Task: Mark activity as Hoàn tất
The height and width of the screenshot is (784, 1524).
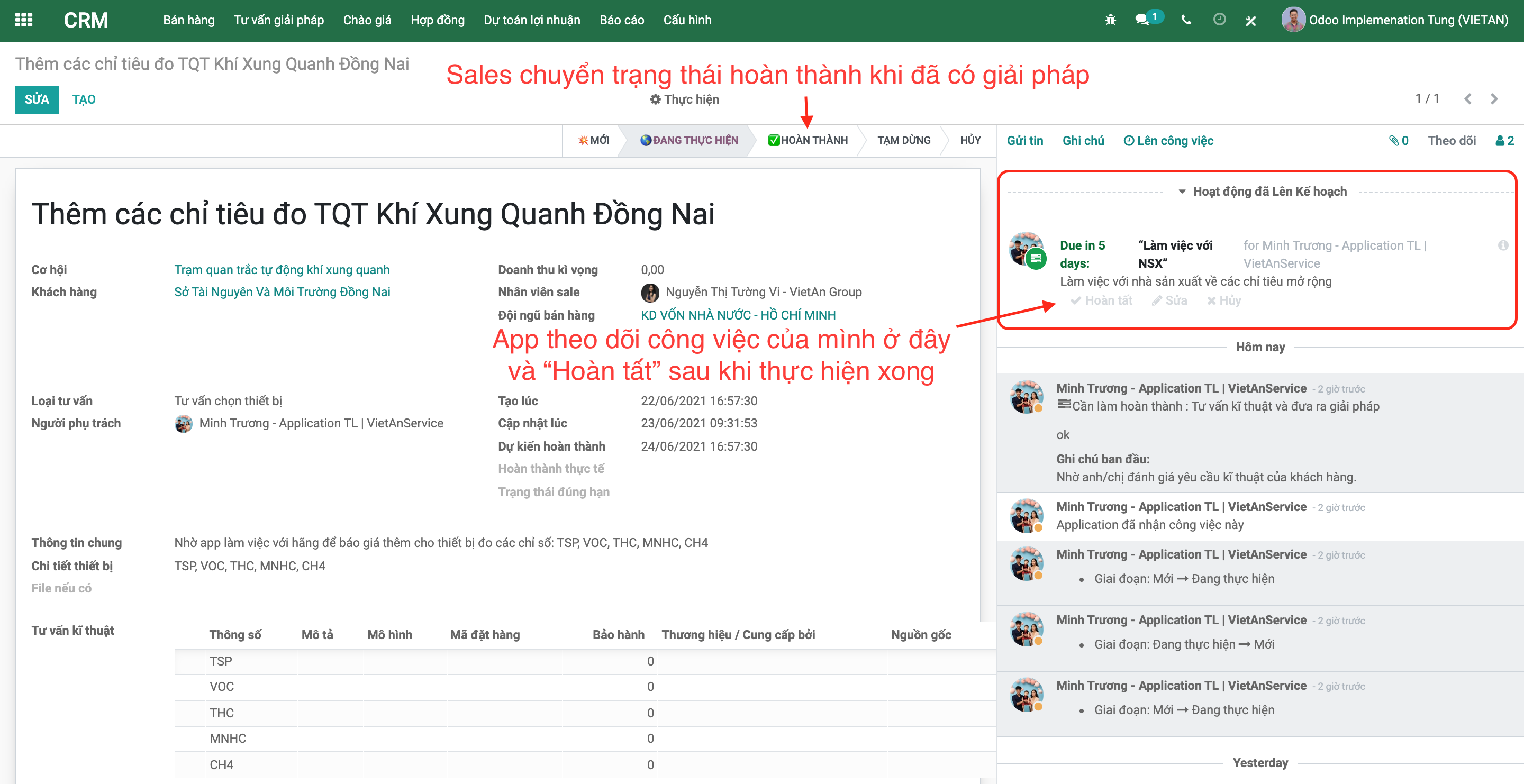Action: [1102, 301]
